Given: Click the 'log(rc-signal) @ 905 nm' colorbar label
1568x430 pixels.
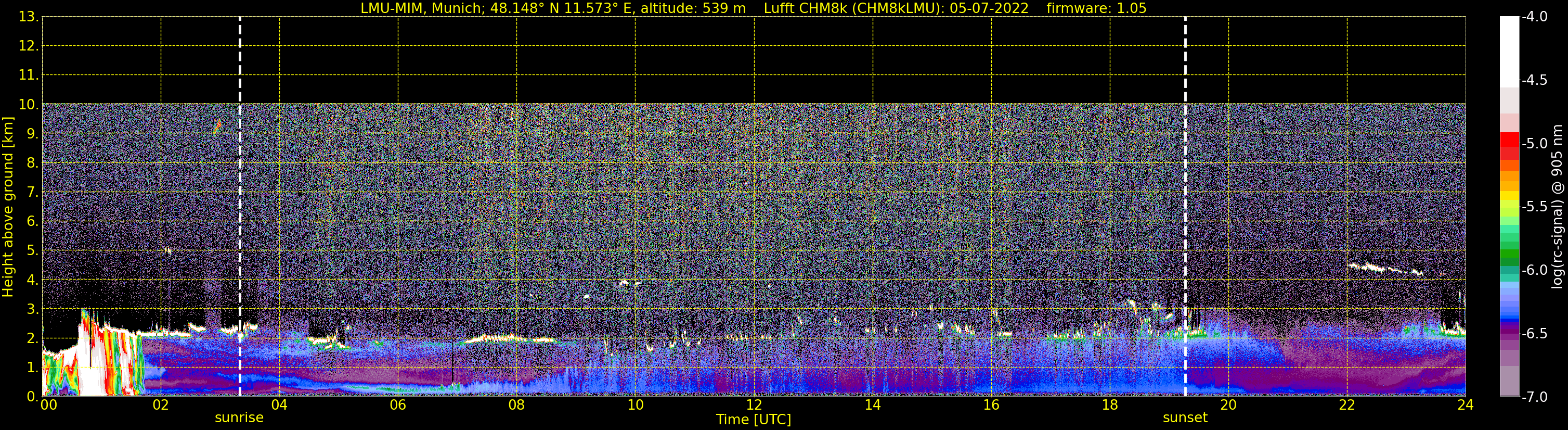Looking at the screenshot, I should pos(1557,207).
